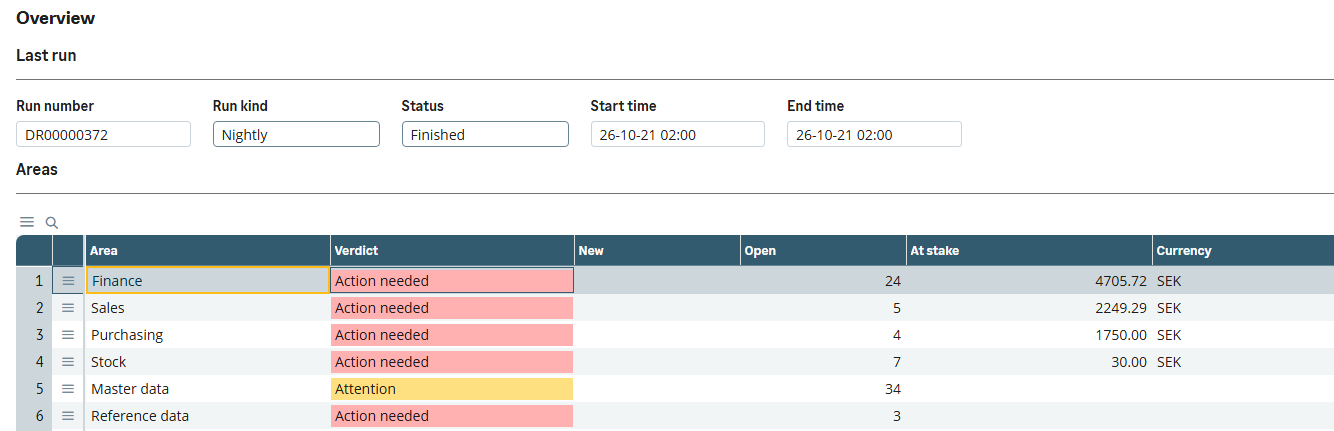This screenshot has width=1334, height=431.
Task: Click the select-all corner grid cell
Action: 34,251
